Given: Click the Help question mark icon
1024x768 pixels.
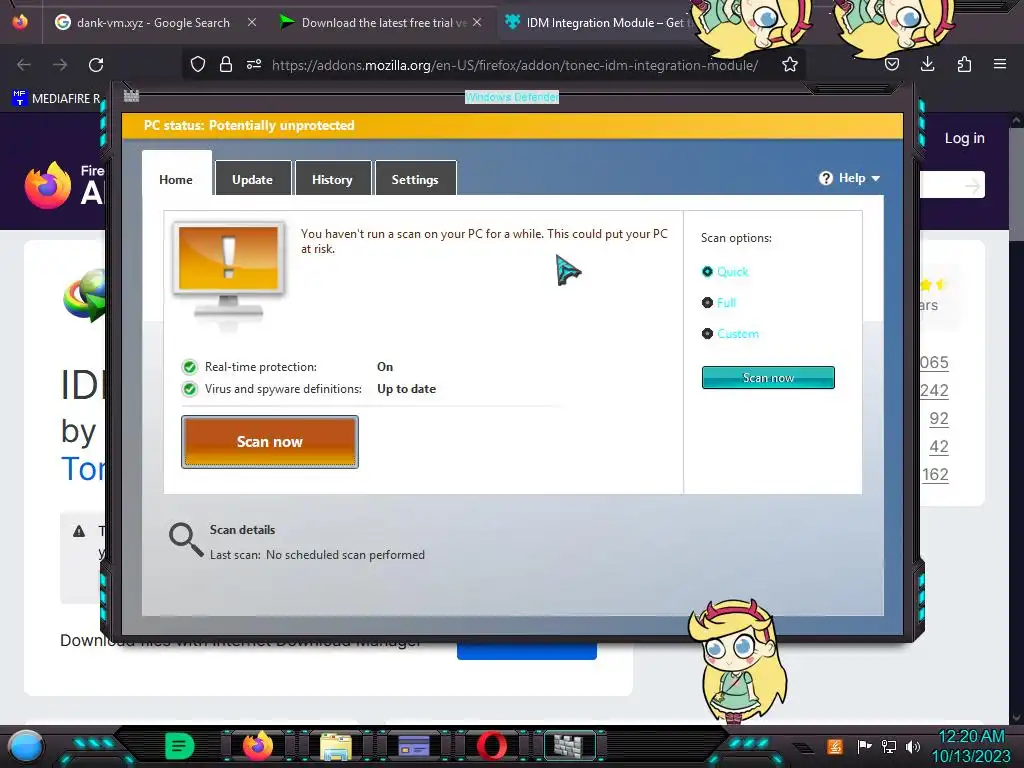Looking at the screenshot, I should click(825, 178).
